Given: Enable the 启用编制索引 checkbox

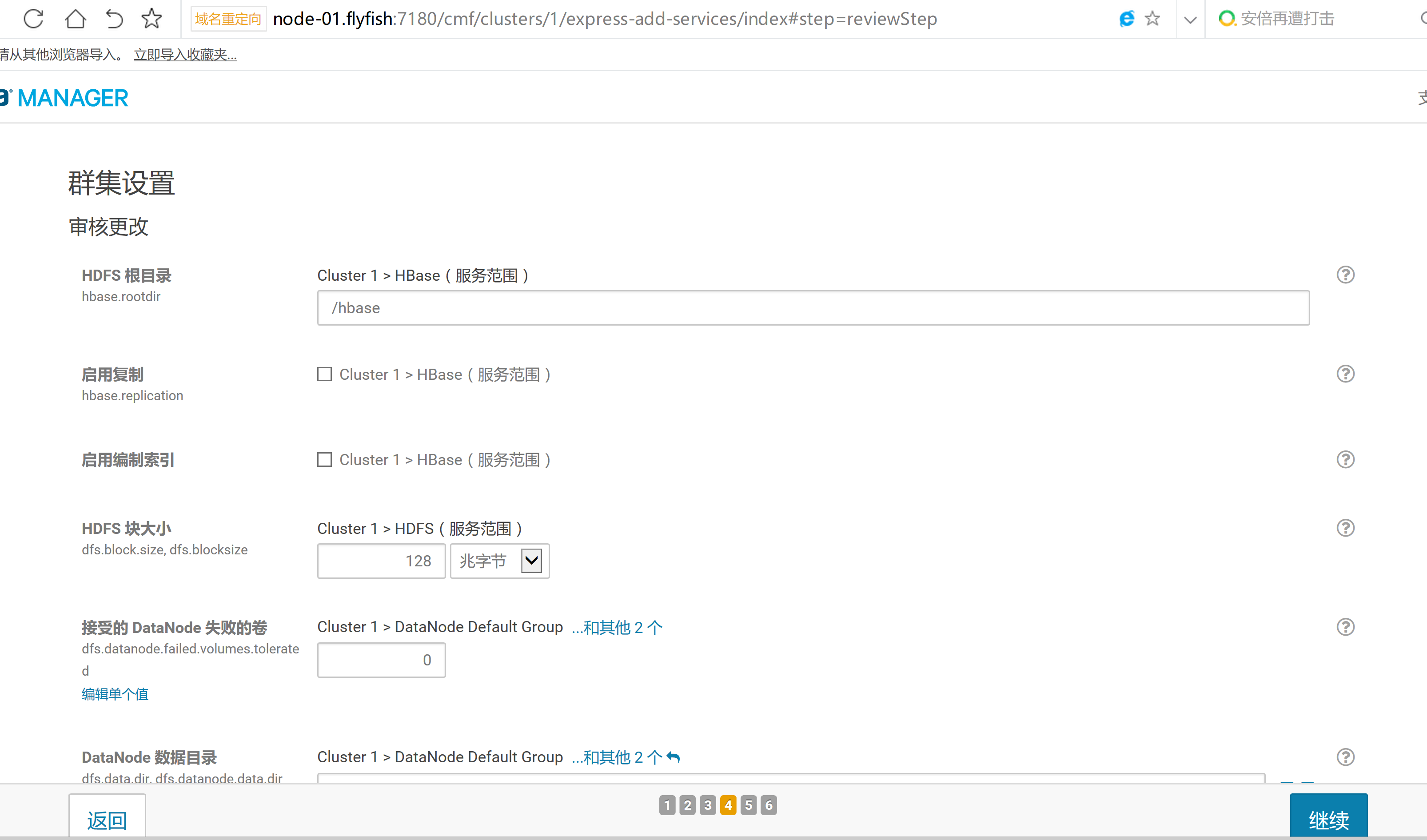Looking at the screenshot, I should 324,459.
